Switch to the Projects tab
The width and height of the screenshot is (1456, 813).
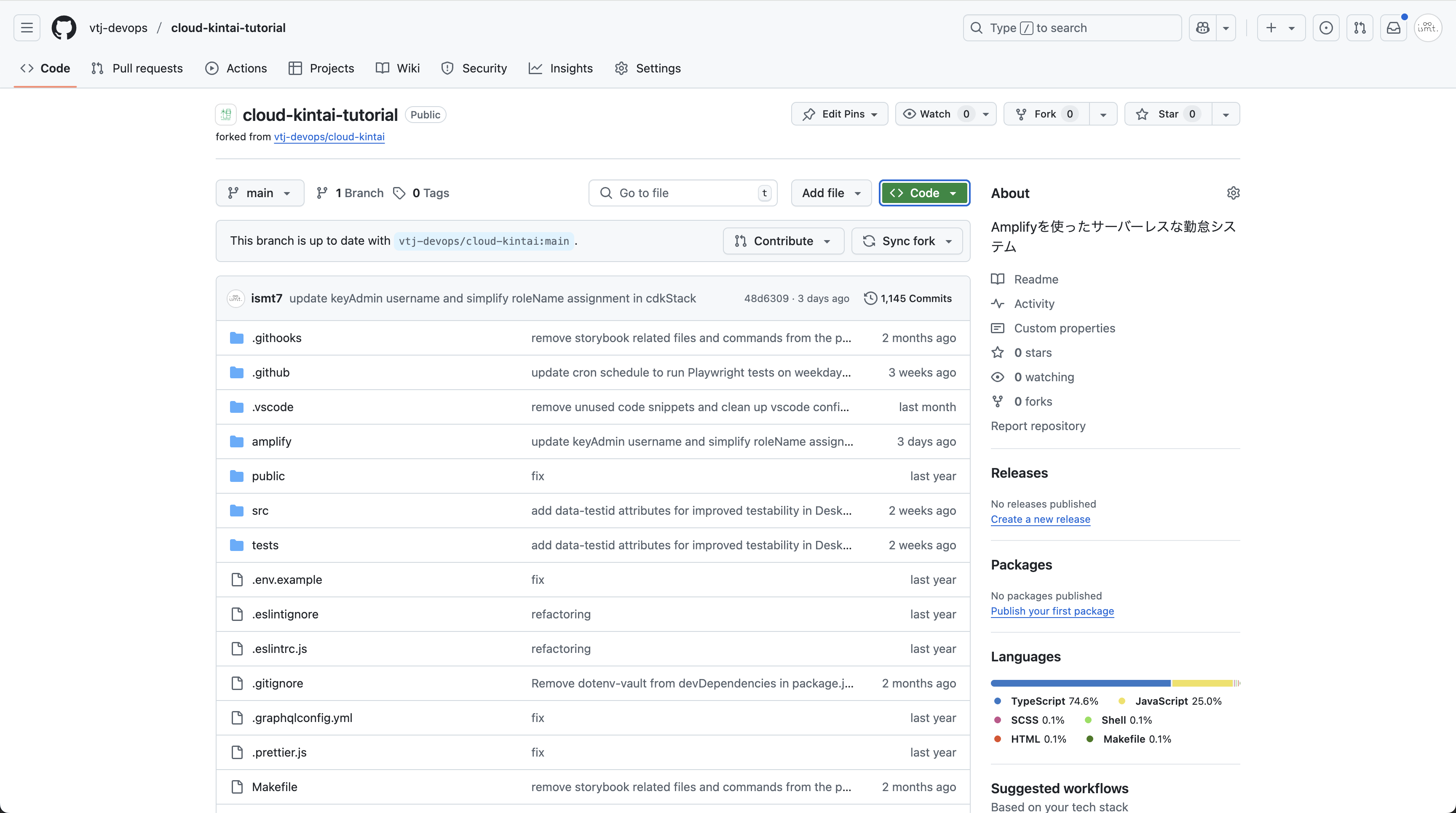pyautogui.click(x=321, y=68)
